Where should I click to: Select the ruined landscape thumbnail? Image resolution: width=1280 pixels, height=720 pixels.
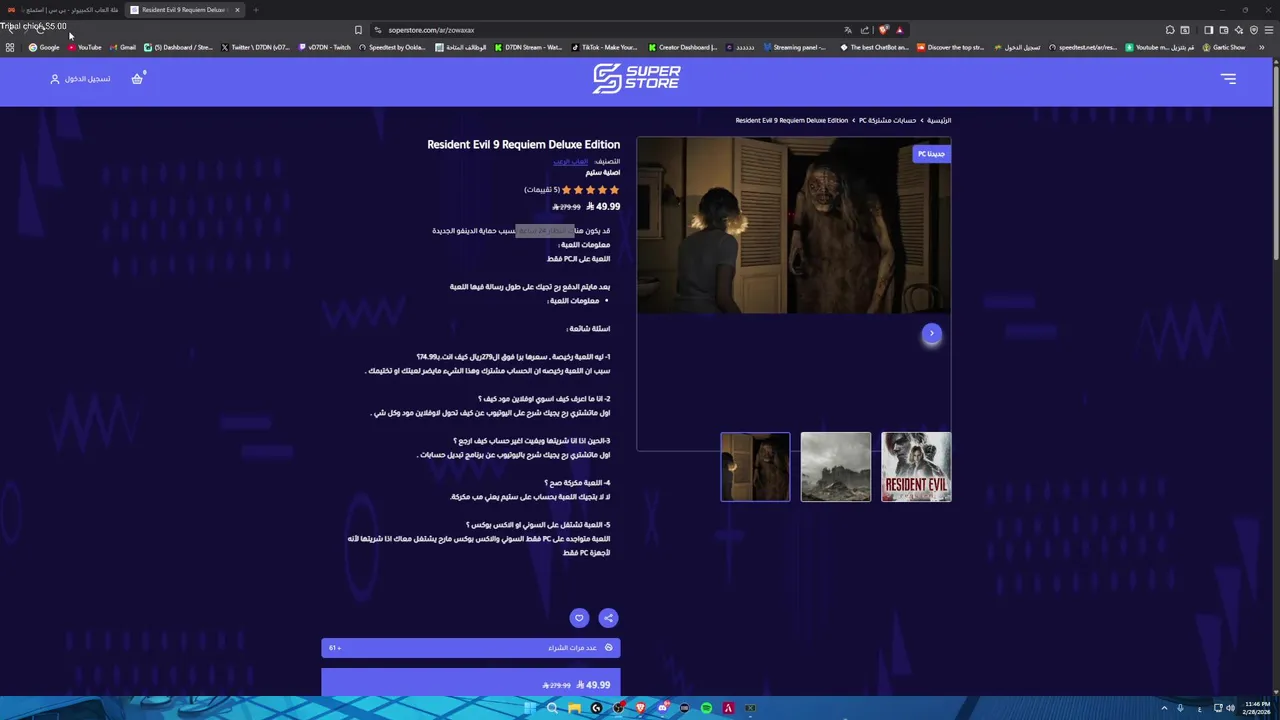[836, 467]
